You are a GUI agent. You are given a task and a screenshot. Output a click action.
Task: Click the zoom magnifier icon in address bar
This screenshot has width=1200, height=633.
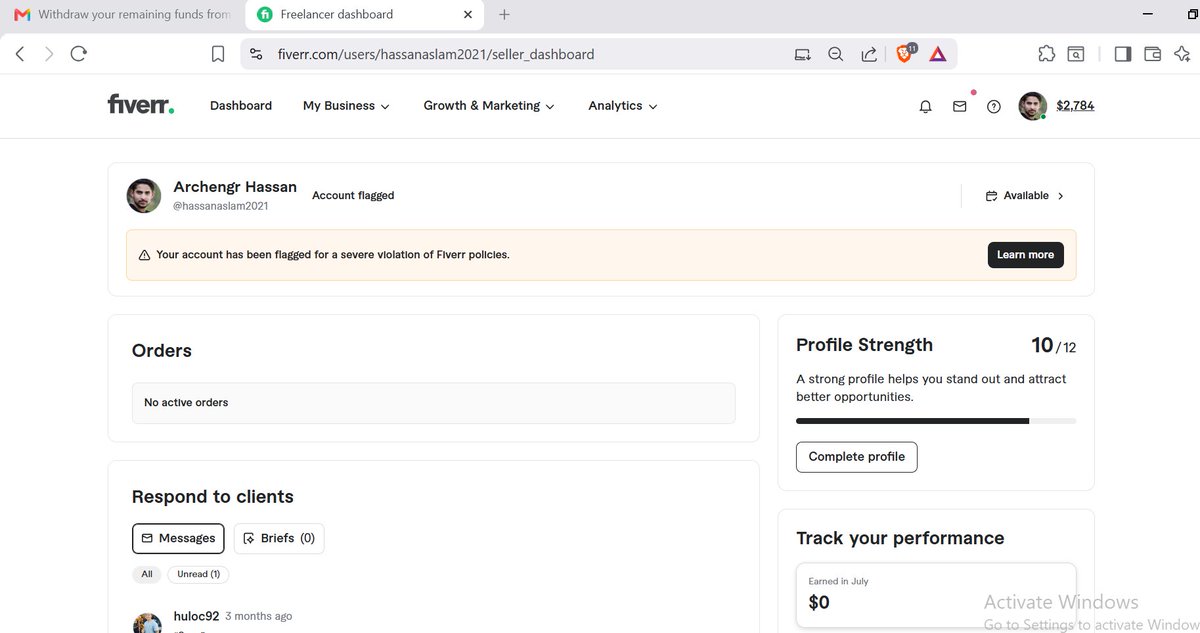[x=835, y=54]
